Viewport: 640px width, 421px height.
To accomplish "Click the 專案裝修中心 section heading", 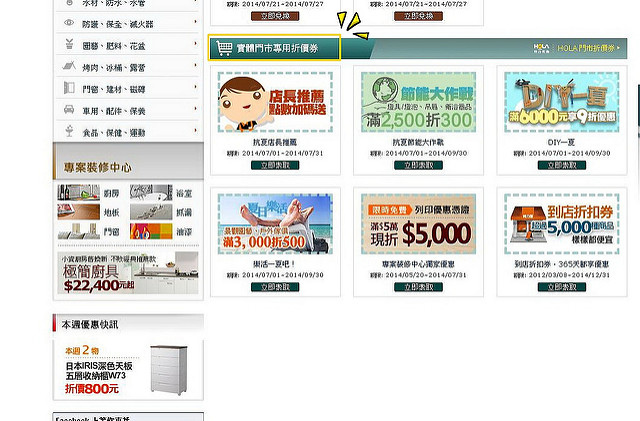I will (x=97, y=167).
